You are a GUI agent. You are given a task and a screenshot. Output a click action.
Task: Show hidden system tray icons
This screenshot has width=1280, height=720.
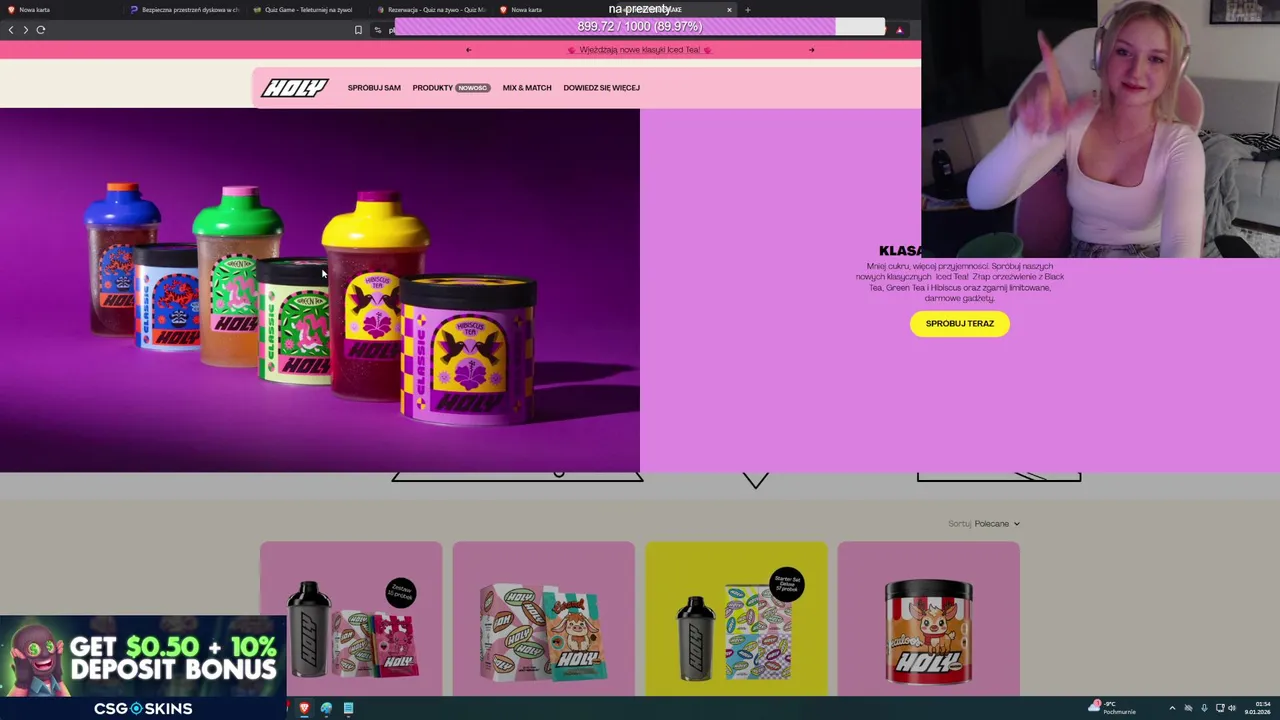(x=1172, y=708)
